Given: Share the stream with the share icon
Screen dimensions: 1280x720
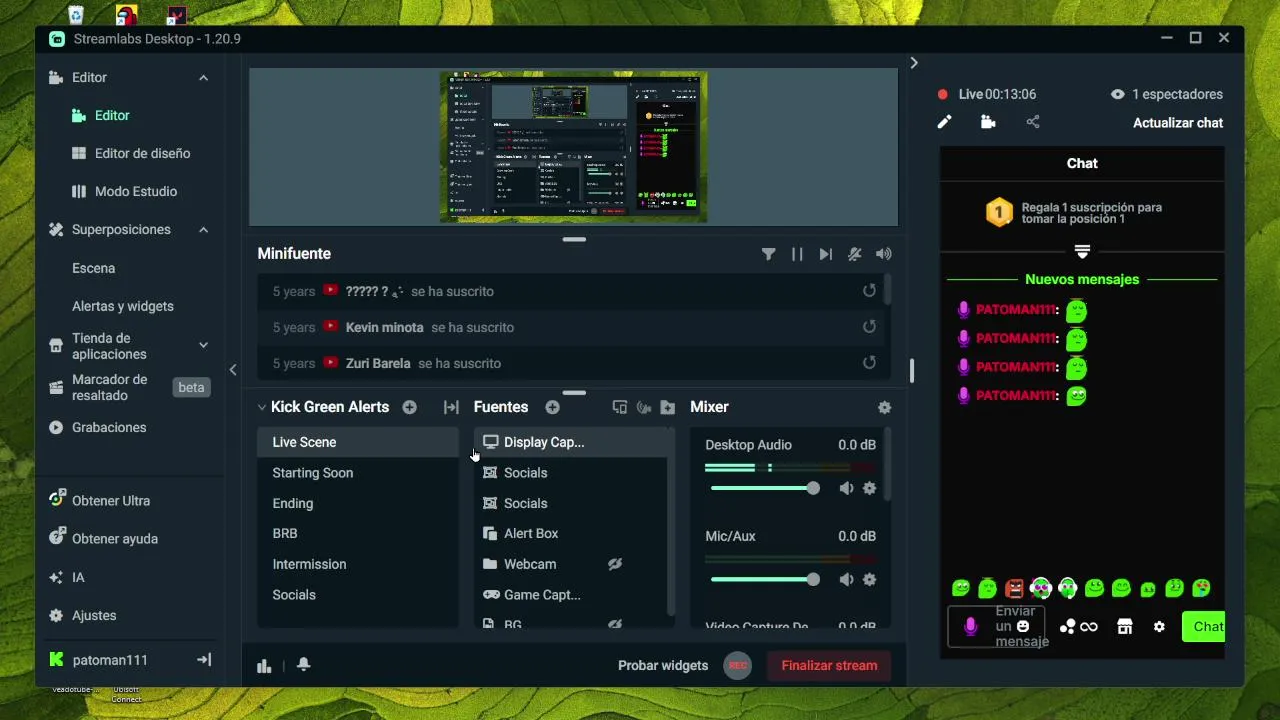Looking at the screenshot, I should tap(1033, 122).
